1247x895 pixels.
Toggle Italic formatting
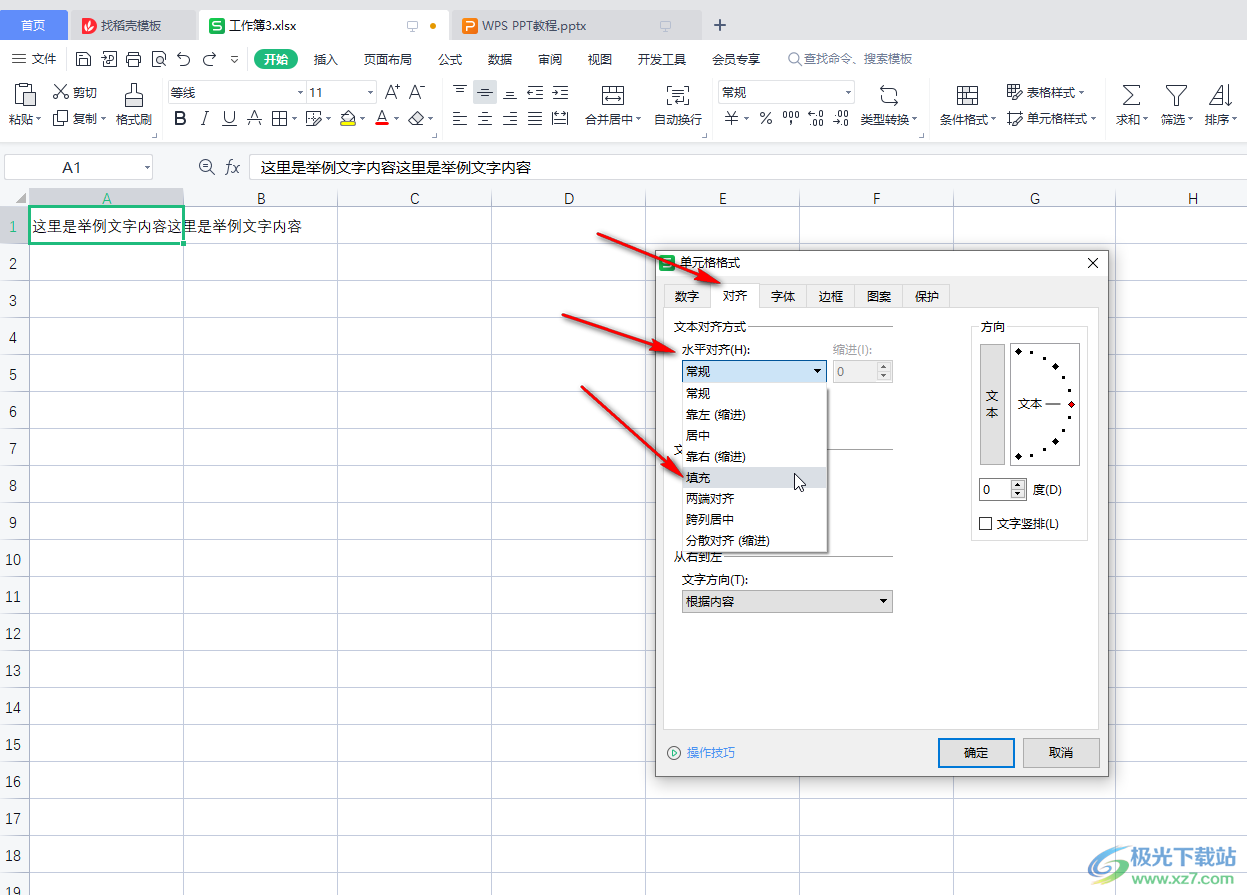pos(205,119)
